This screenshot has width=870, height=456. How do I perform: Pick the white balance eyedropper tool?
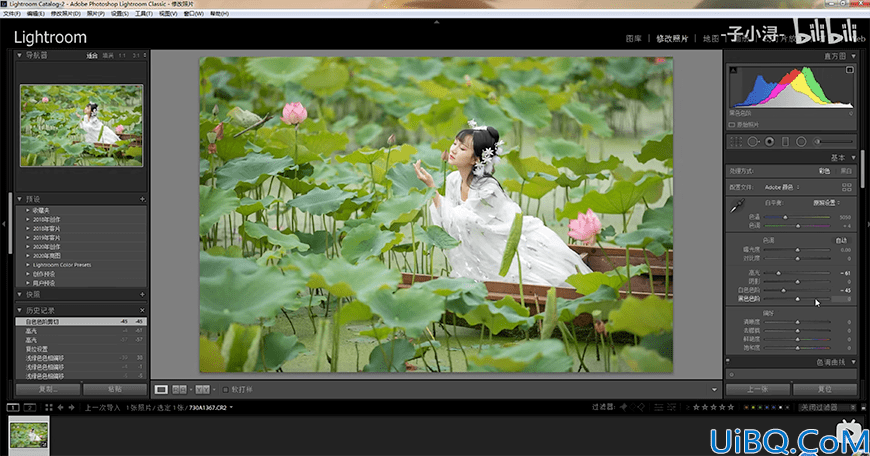coord(737,206)
